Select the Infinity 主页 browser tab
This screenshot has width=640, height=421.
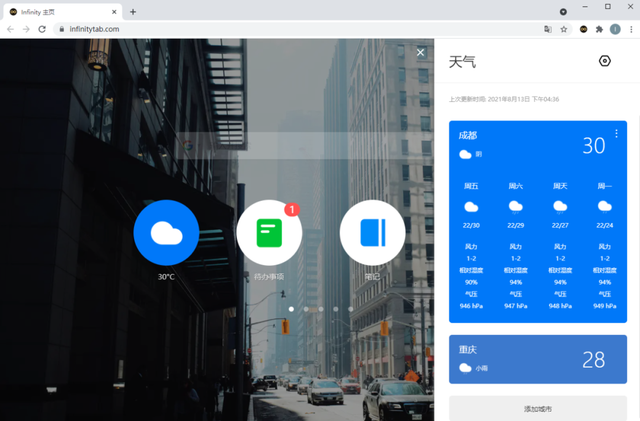63,12
